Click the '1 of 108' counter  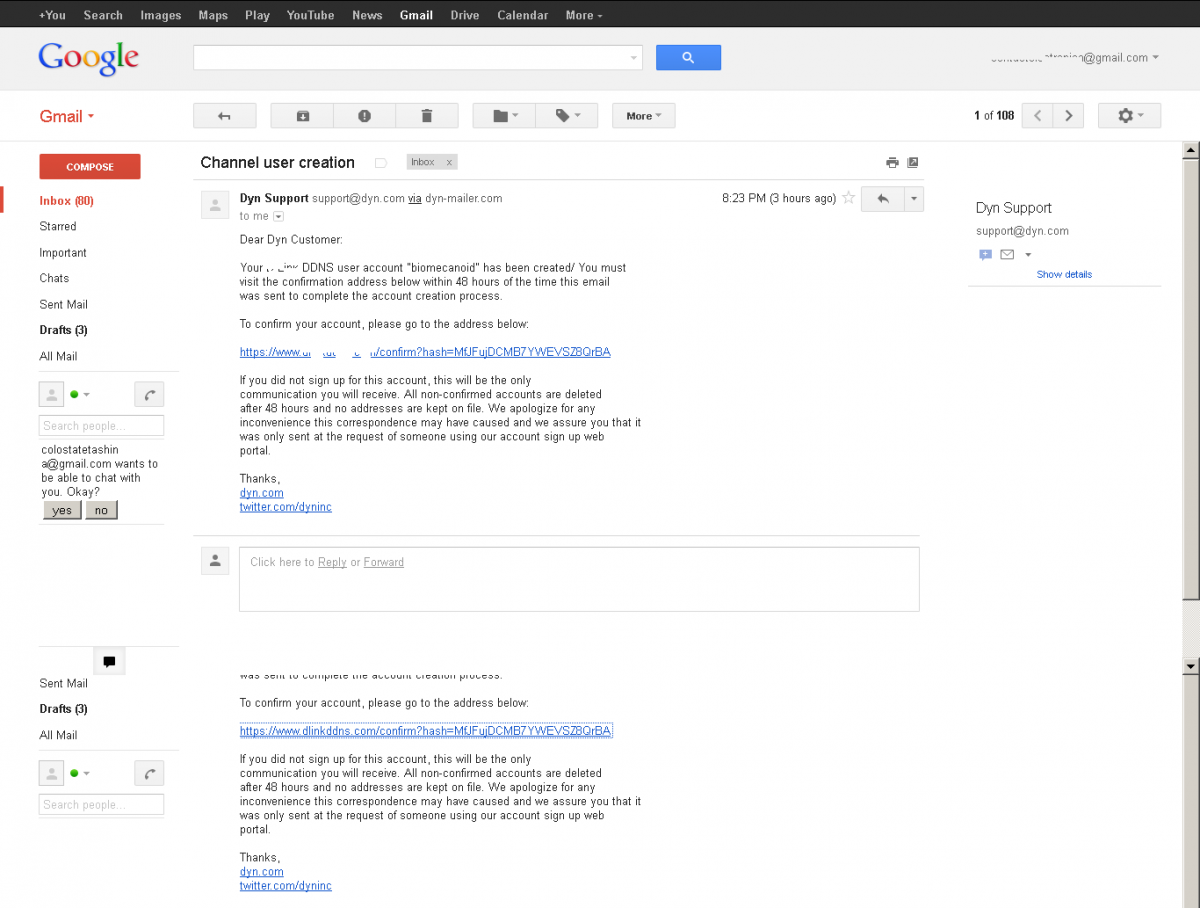click(x=994, y=116)
